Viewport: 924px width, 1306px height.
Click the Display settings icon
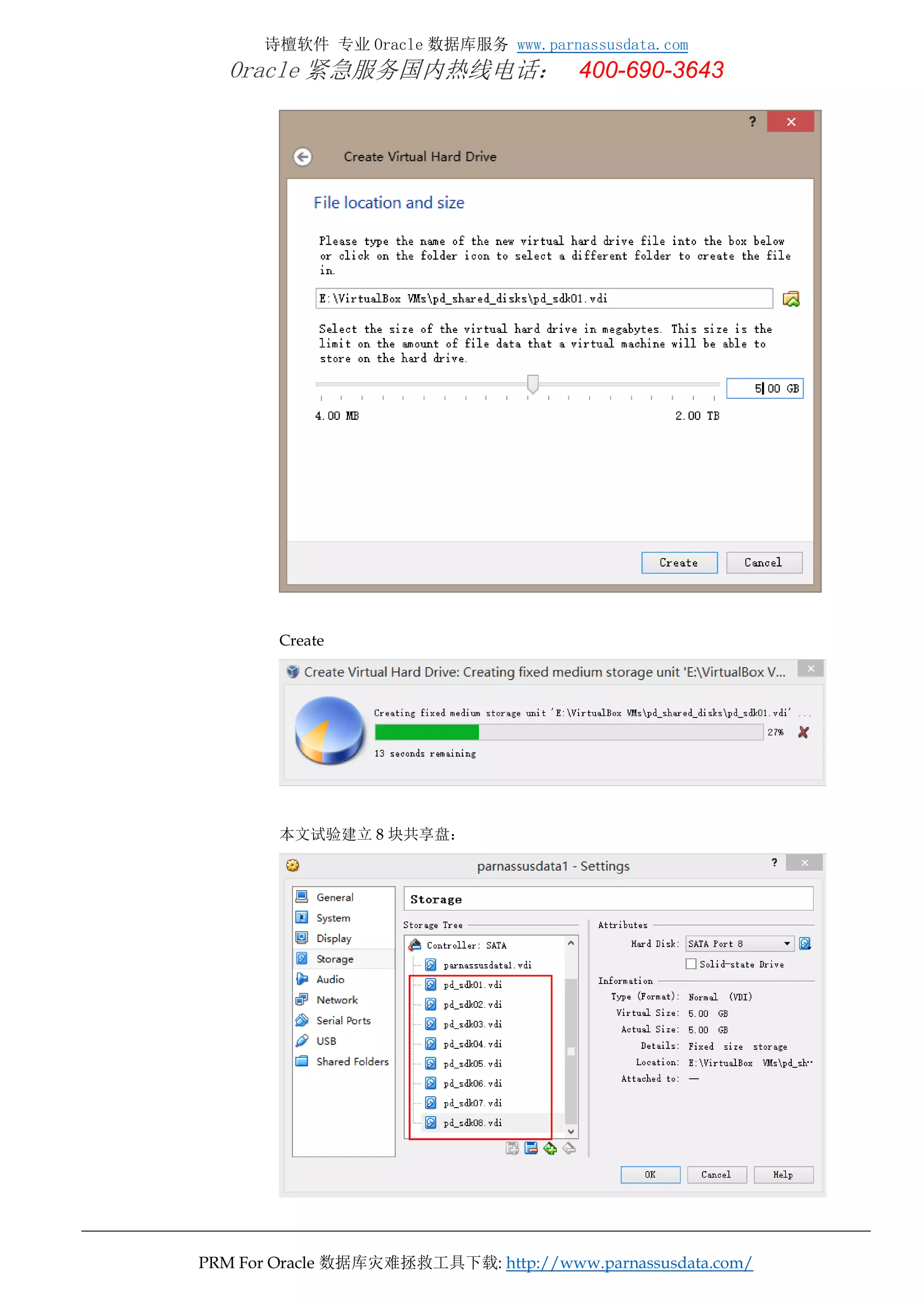point(302,937)
